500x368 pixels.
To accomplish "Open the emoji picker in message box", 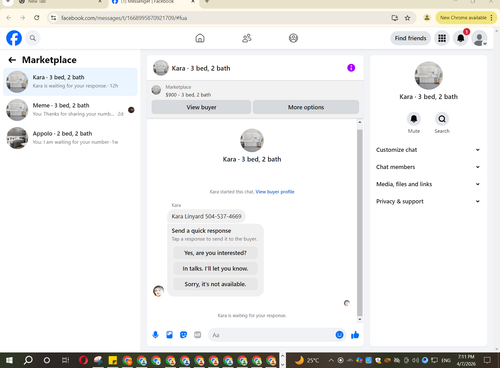I will [x=339, y=335].
